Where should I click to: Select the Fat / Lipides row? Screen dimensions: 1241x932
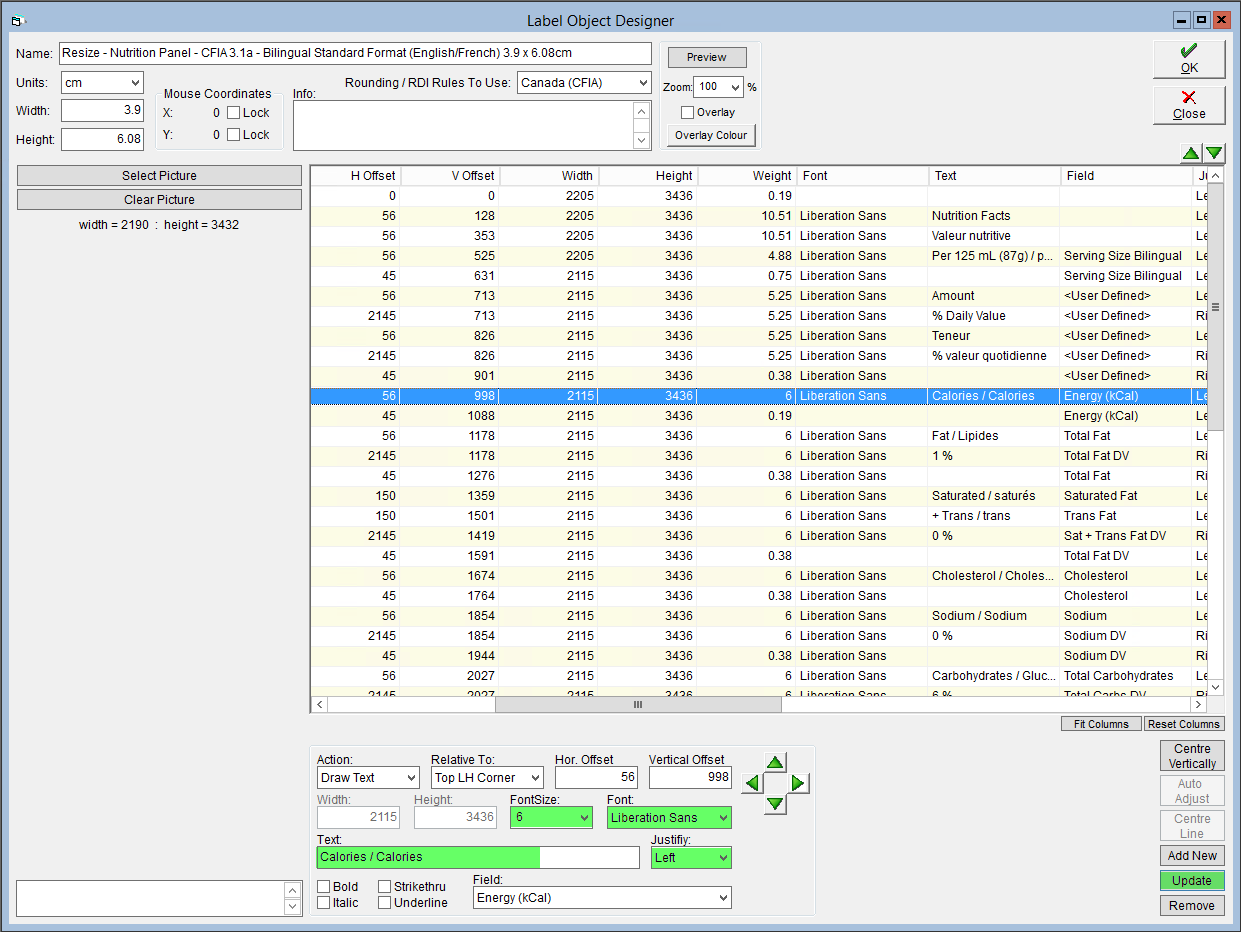[759, 436]
